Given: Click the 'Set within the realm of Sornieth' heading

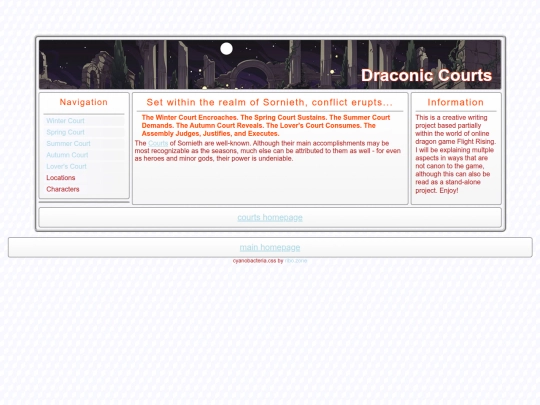Looking at the screenshot, I should [x=270, y=102].
